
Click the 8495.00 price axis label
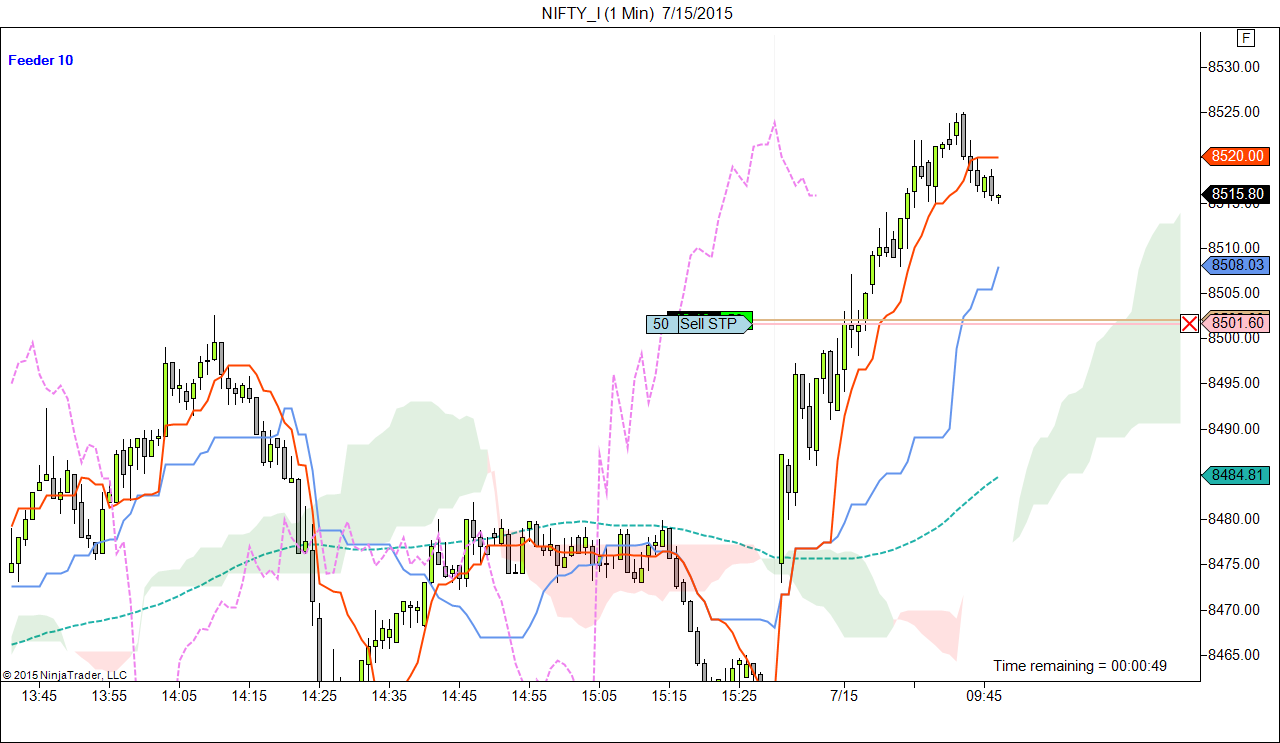1232,383
